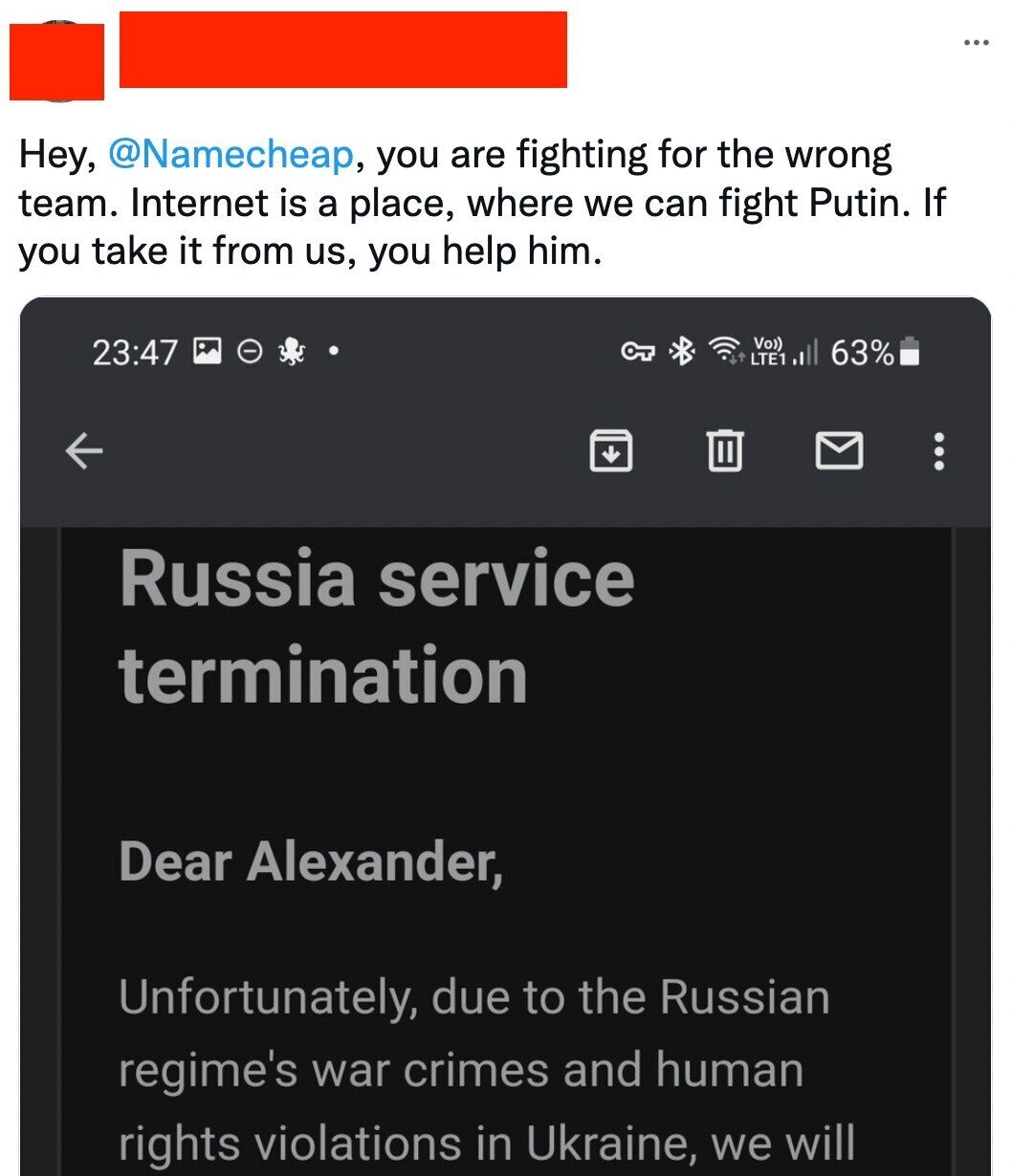Tap the octopus notification icon in status bar
This screenshot has width=1012, height=1176.
point(290,353)
